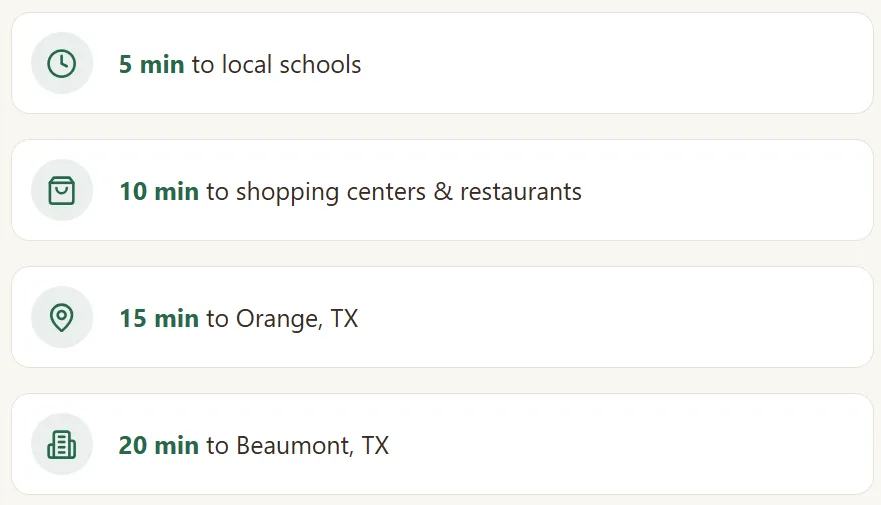Click the shopping bag icon
Image resolution: width=881 pixels, height=505 pixels.
tap(62, 190)
